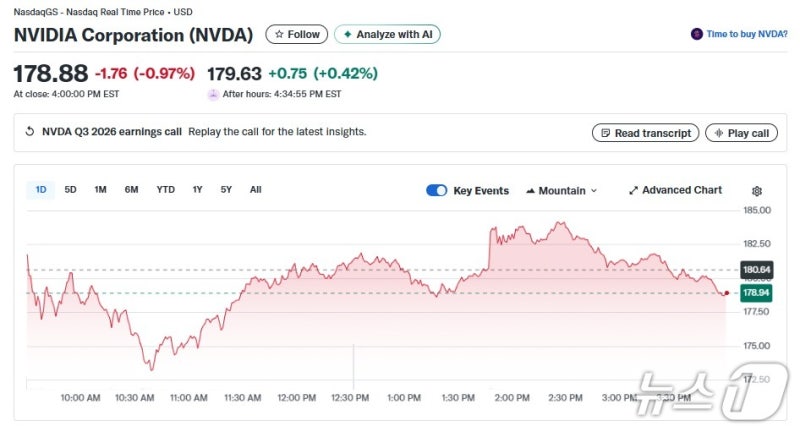Select the YTD time range
The height and width of the screenshot is (432, 800).
click(165, 189)
